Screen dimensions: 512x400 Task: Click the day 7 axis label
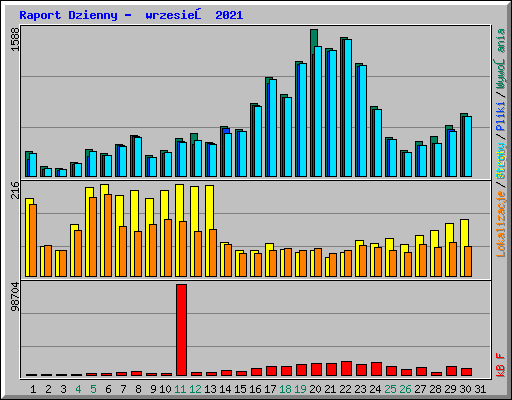pyautogui.click(x=123, y=389)
